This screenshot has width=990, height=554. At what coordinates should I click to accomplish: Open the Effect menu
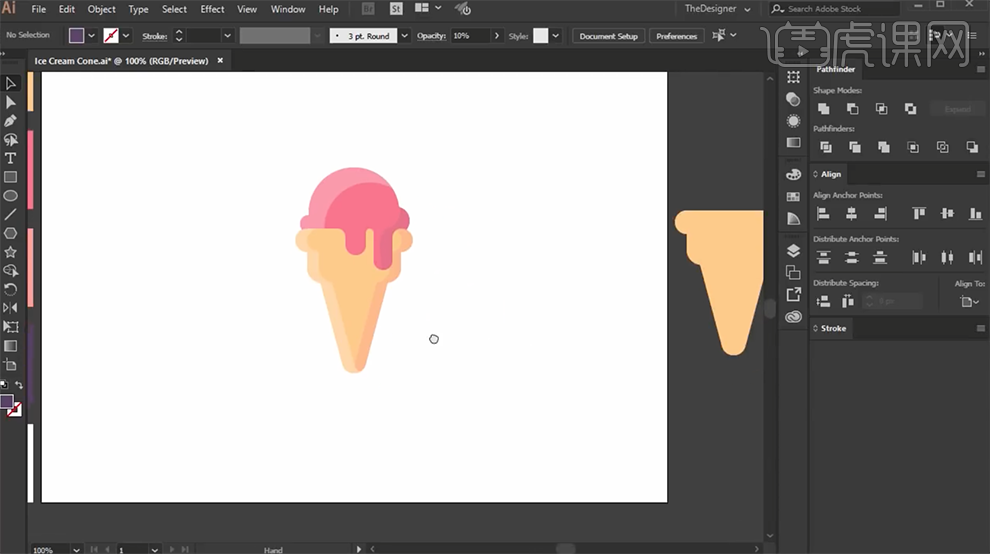pyautogui.click(x=212, y=9)
